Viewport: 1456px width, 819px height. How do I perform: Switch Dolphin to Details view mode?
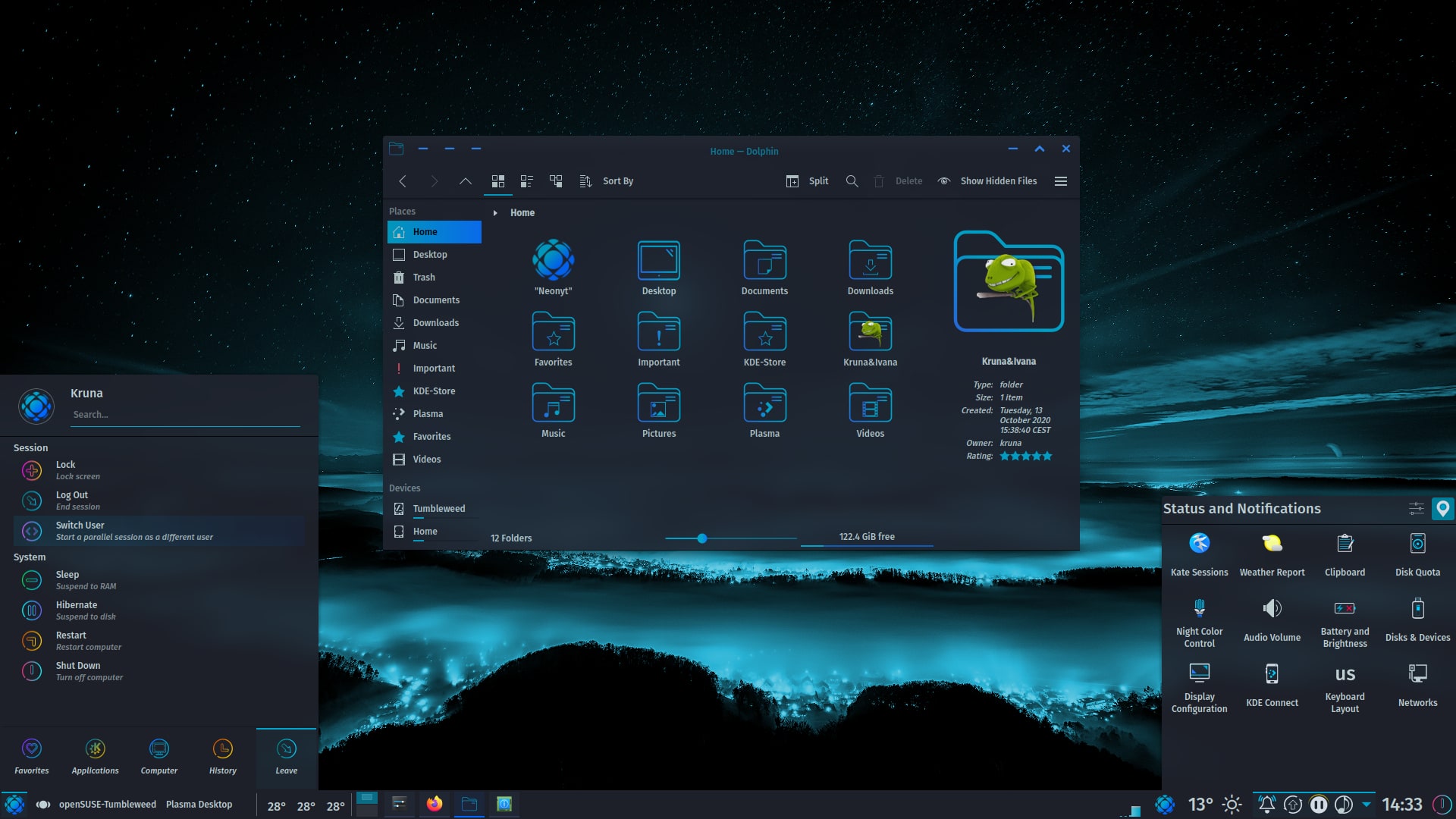556,181
